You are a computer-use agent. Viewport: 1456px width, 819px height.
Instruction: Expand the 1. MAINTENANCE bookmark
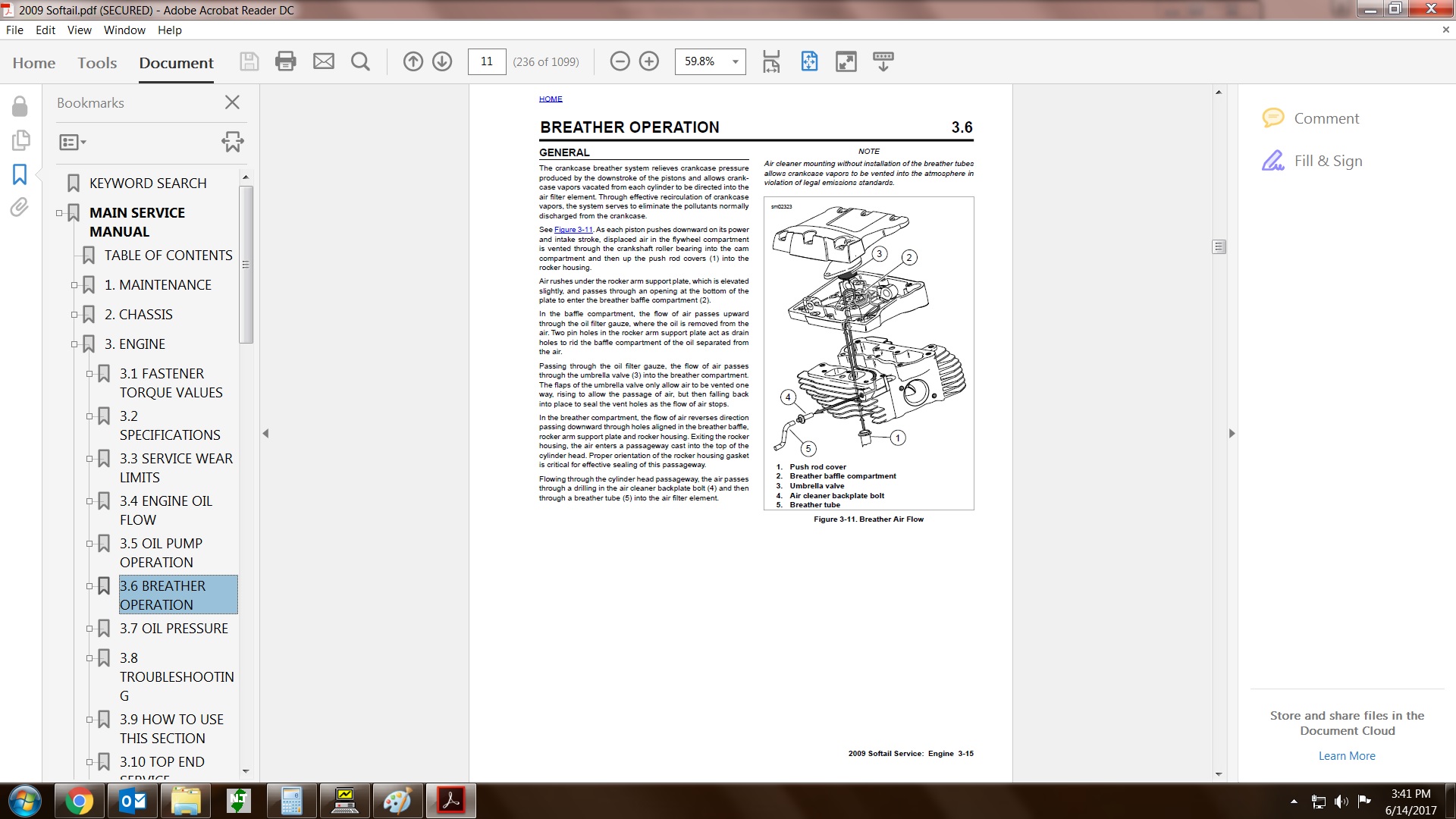click(74, 285)
